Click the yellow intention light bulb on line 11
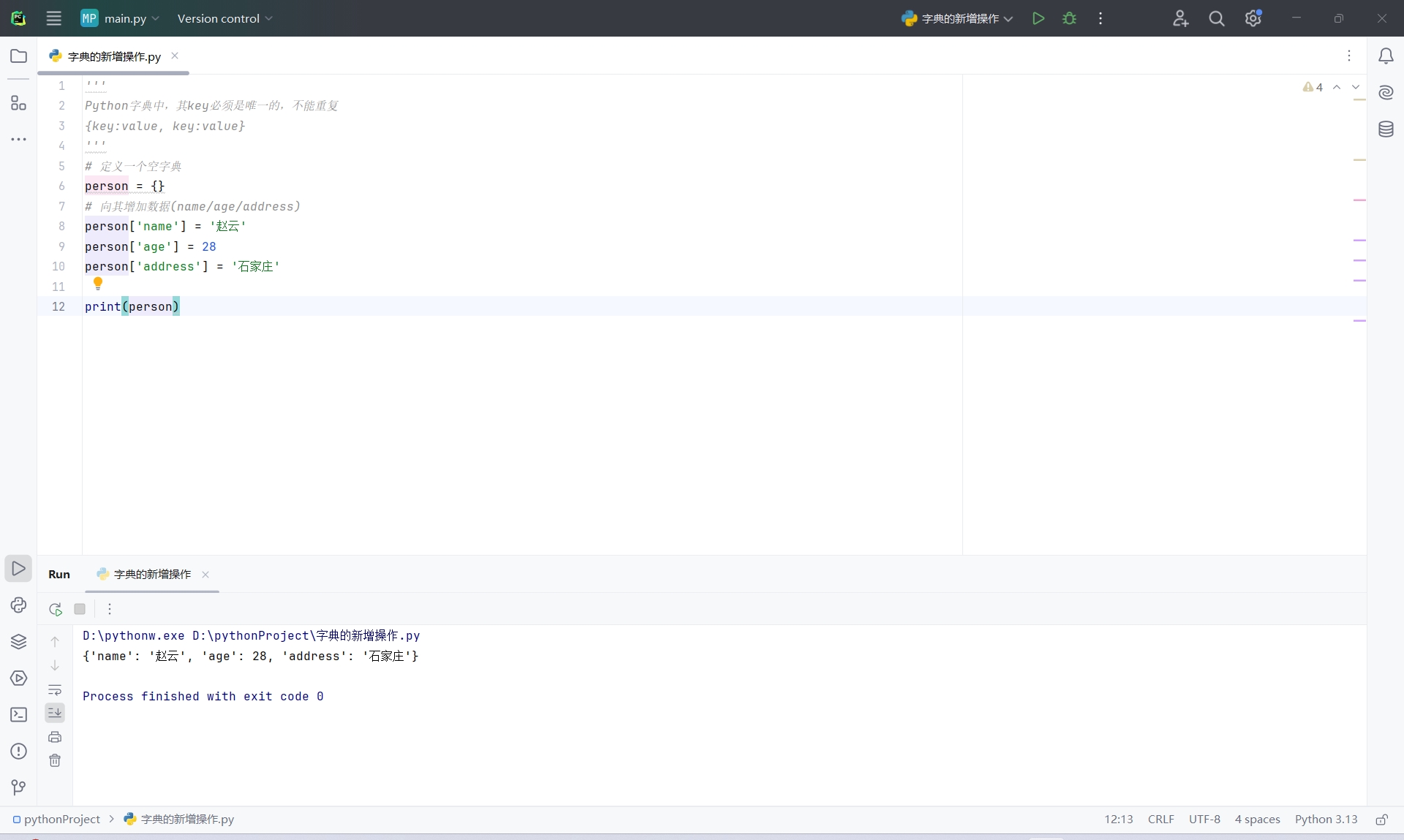Viewport: 1404px width, 840px height. click(x=98, y=283)
